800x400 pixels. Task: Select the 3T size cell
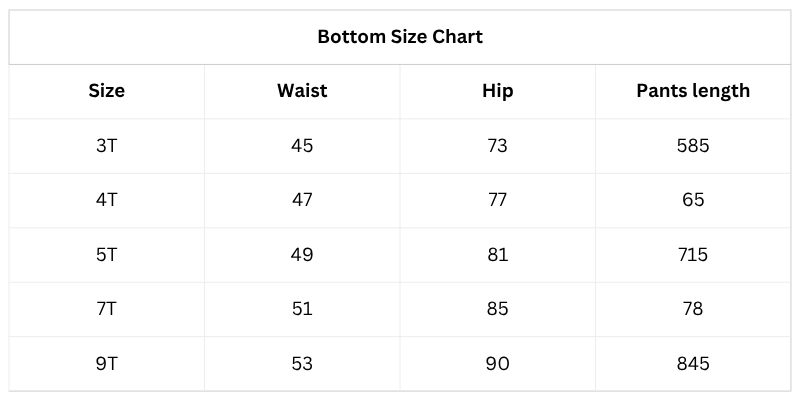point(107,146)
